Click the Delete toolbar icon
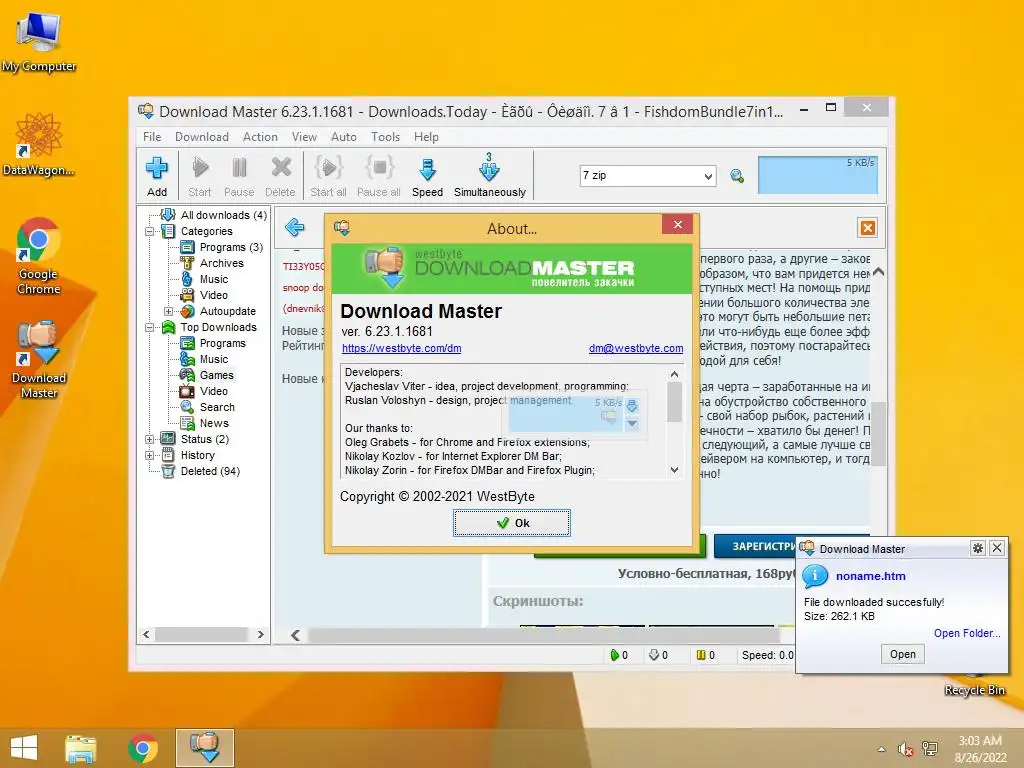1024x768 pixels. click(280, 176)
